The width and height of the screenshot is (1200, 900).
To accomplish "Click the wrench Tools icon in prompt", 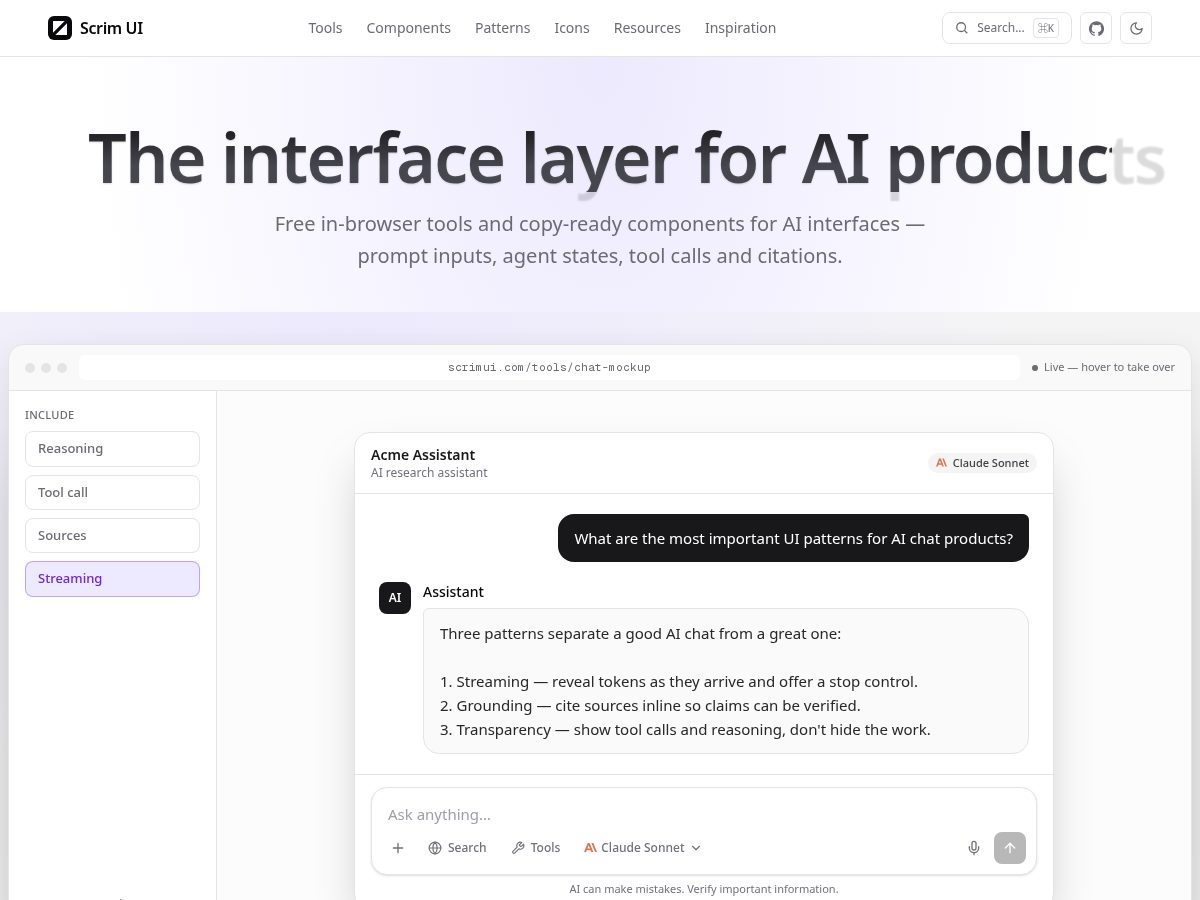I will click(x=518, y=848).
